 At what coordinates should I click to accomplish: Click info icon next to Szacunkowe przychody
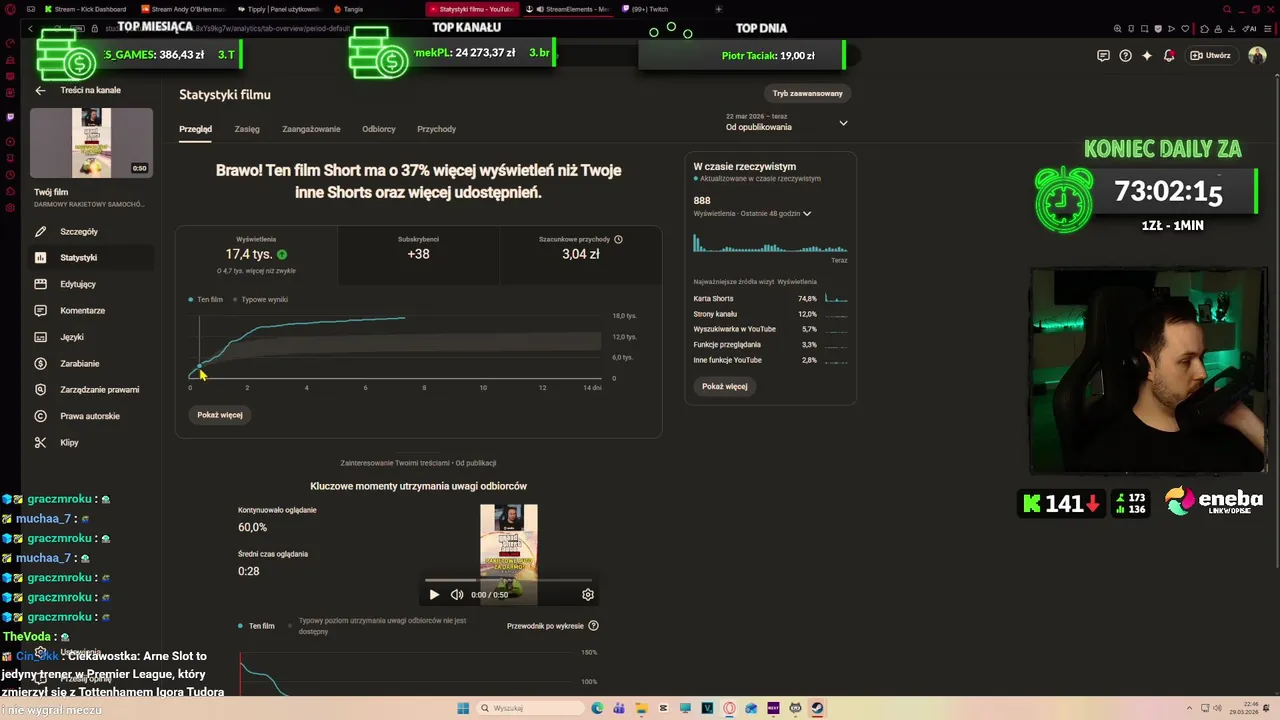click(x=618, y=239)
